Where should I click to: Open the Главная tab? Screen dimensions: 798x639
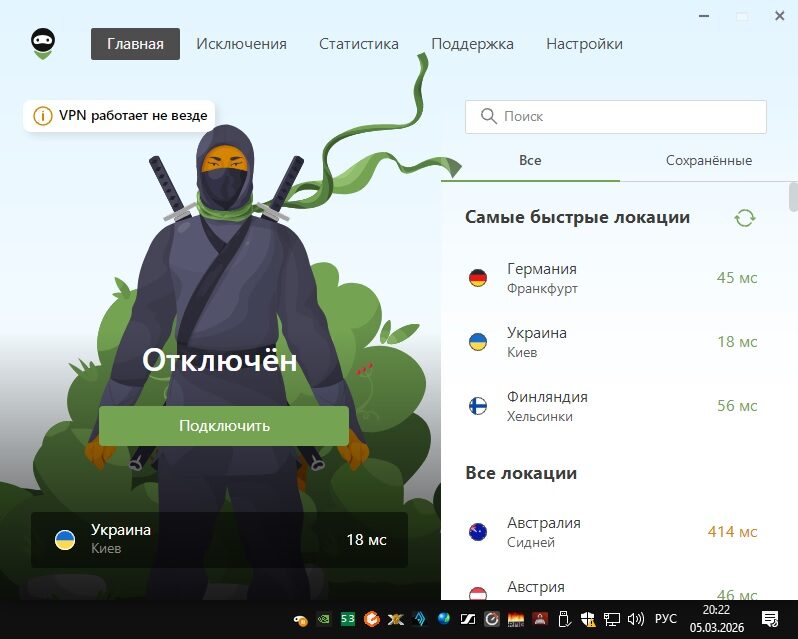[x=135, y=44]
